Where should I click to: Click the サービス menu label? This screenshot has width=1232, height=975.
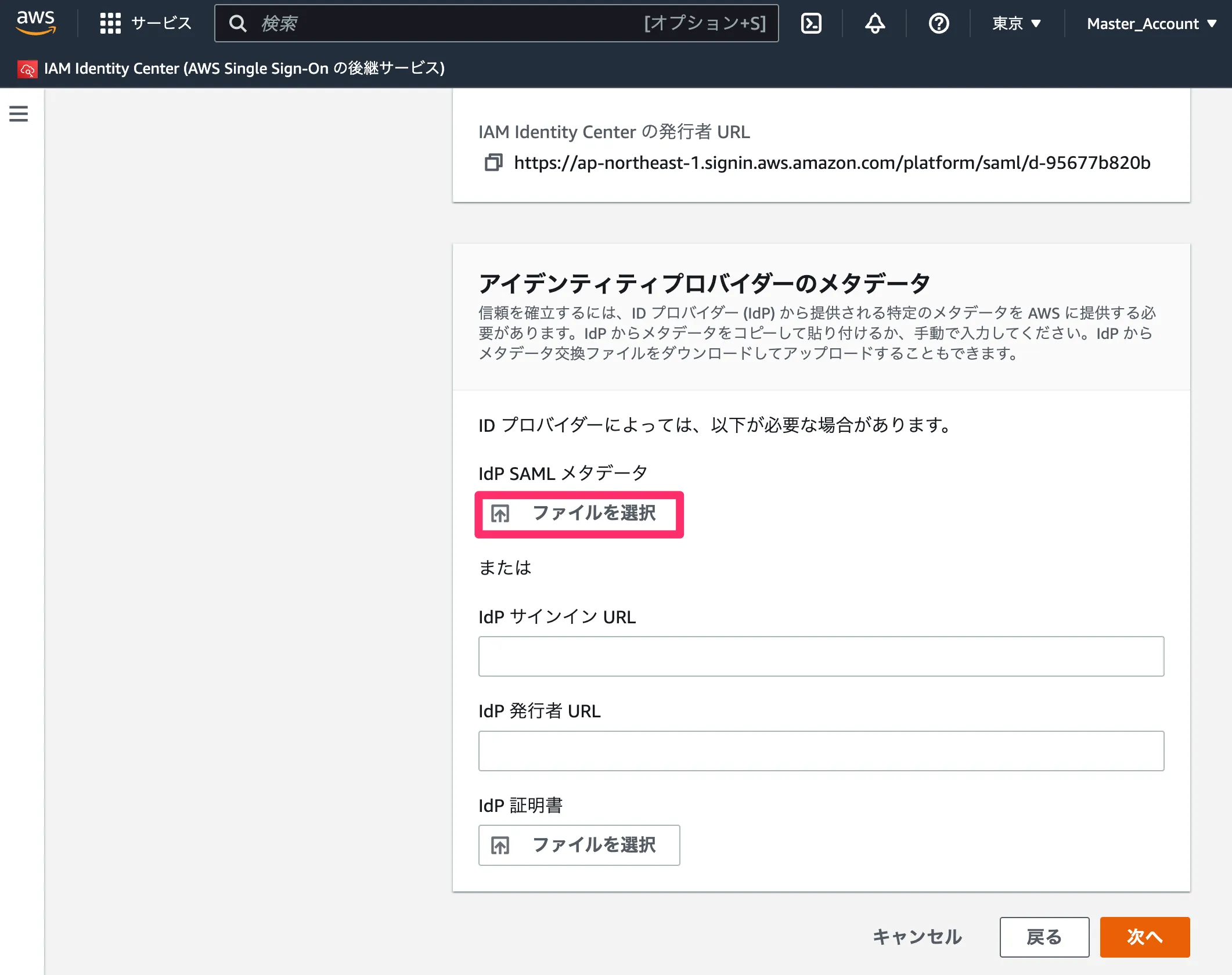click(161, 23)
